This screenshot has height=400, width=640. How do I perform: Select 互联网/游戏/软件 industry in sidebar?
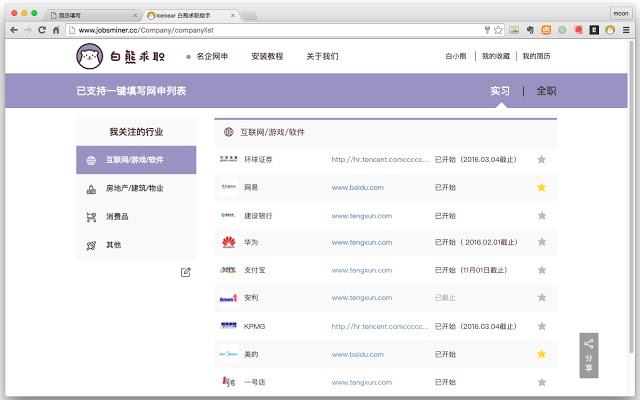click(136, 160)
